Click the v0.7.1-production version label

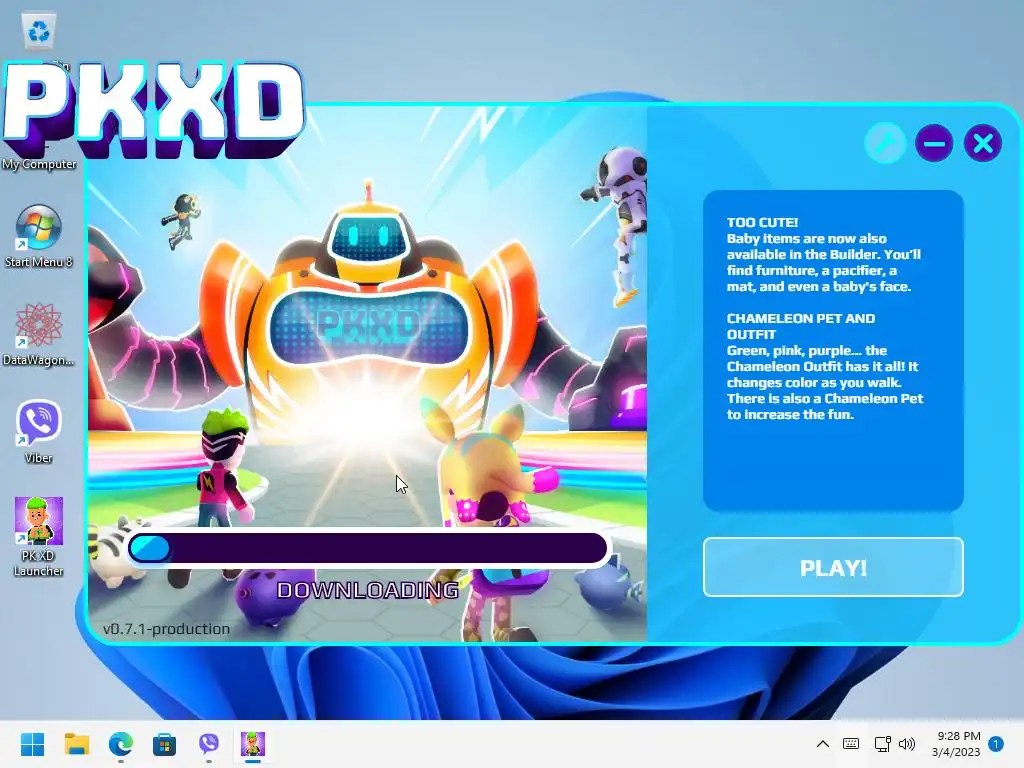(x=167, y=628)
